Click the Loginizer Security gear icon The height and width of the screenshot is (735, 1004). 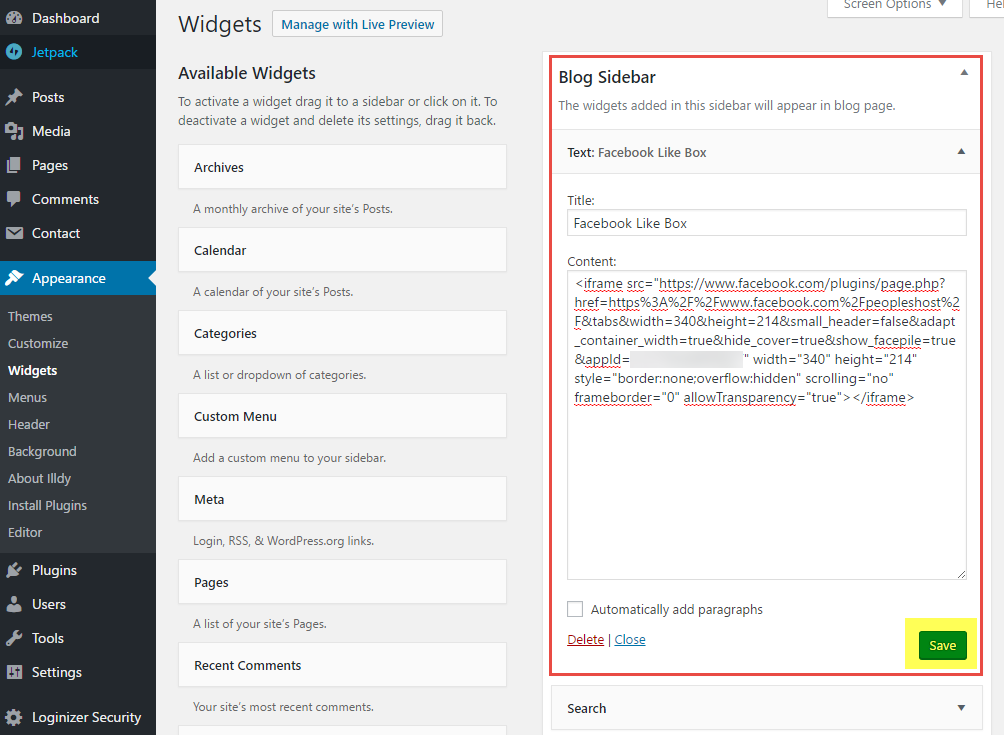pos(14,717)
